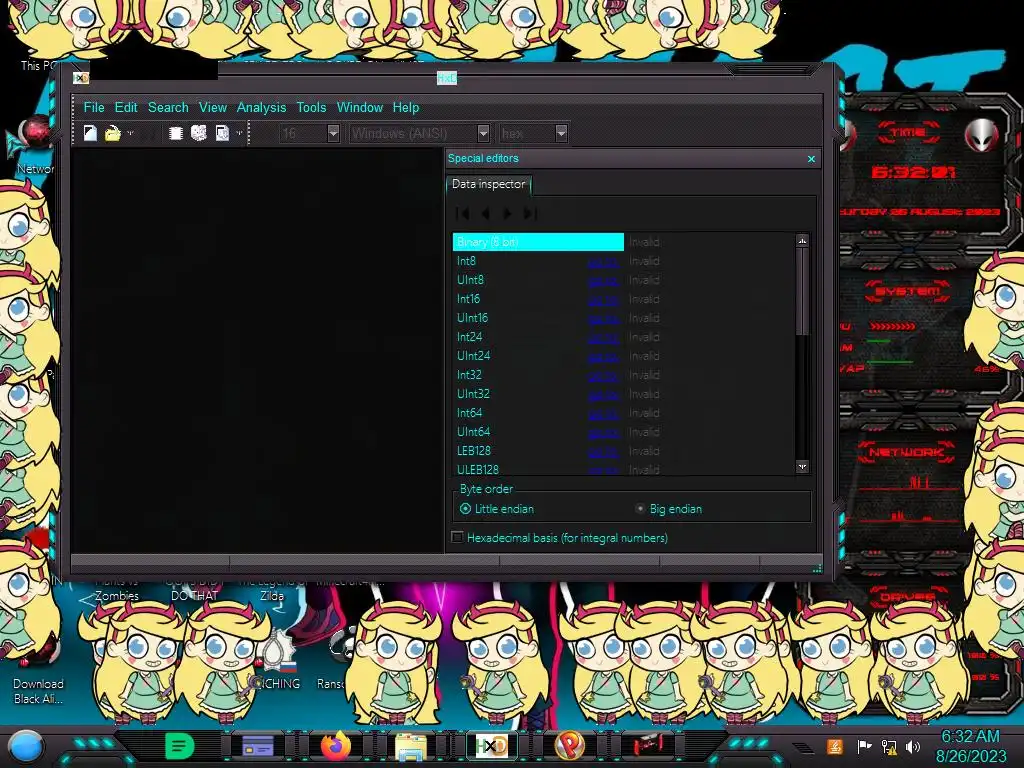The image size is (1024, 768).
Task: Open the Help menu
Action: 406,107
